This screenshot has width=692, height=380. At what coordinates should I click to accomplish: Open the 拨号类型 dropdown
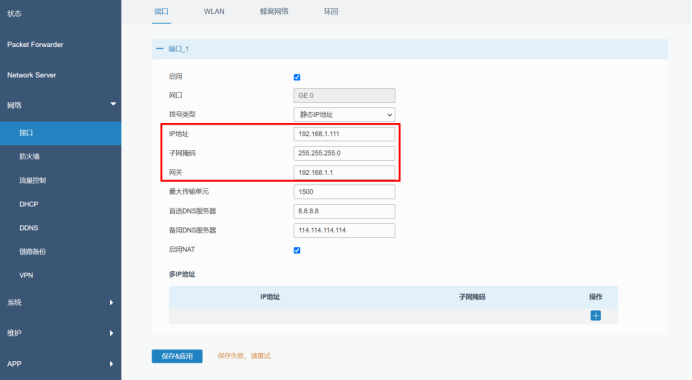(x=344, y=115)
